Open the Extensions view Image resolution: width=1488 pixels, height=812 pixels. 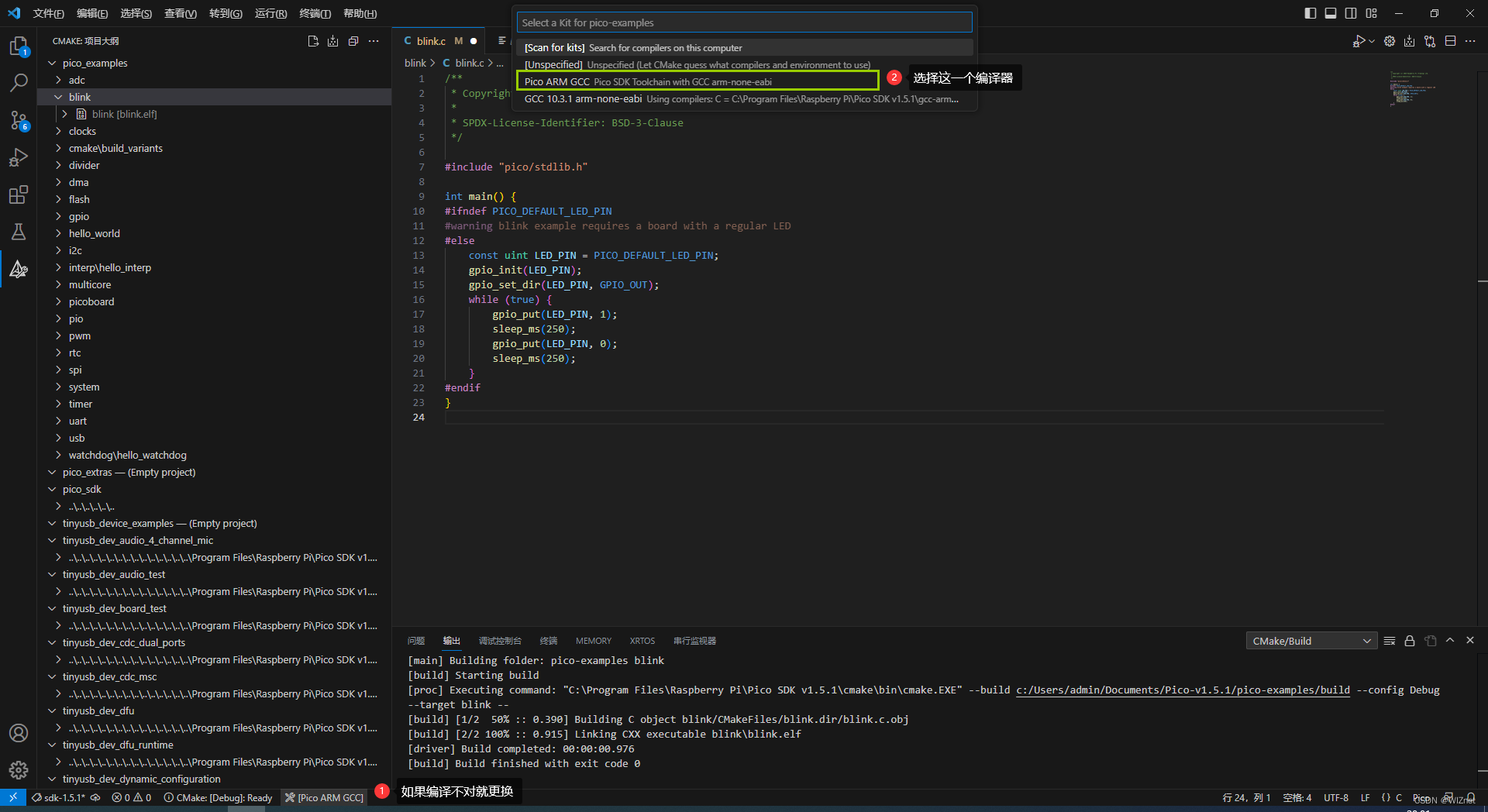pyautogui.click(x=19, y=194)
